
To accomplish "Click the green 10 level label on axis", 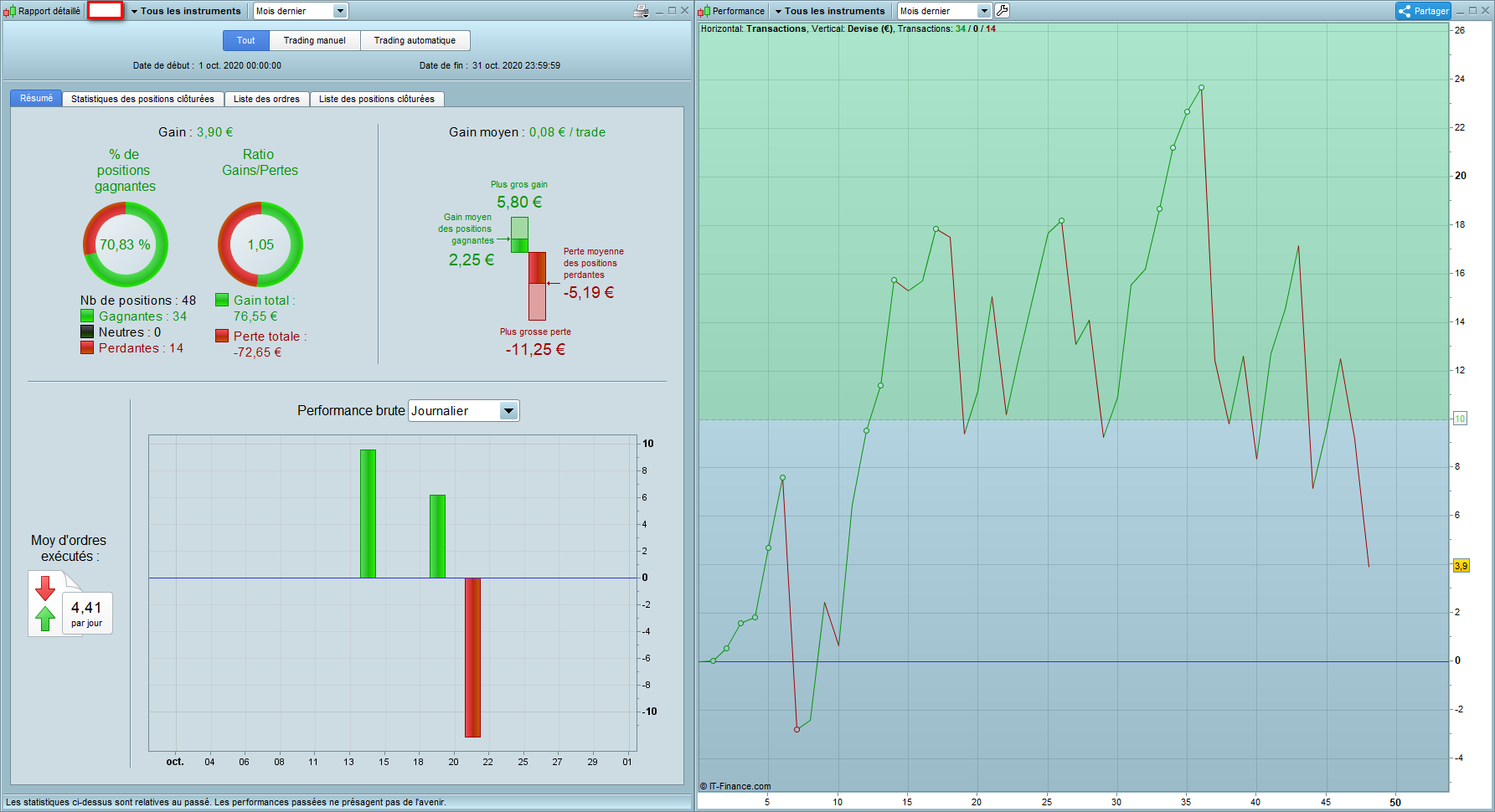I will (1460, 419).
